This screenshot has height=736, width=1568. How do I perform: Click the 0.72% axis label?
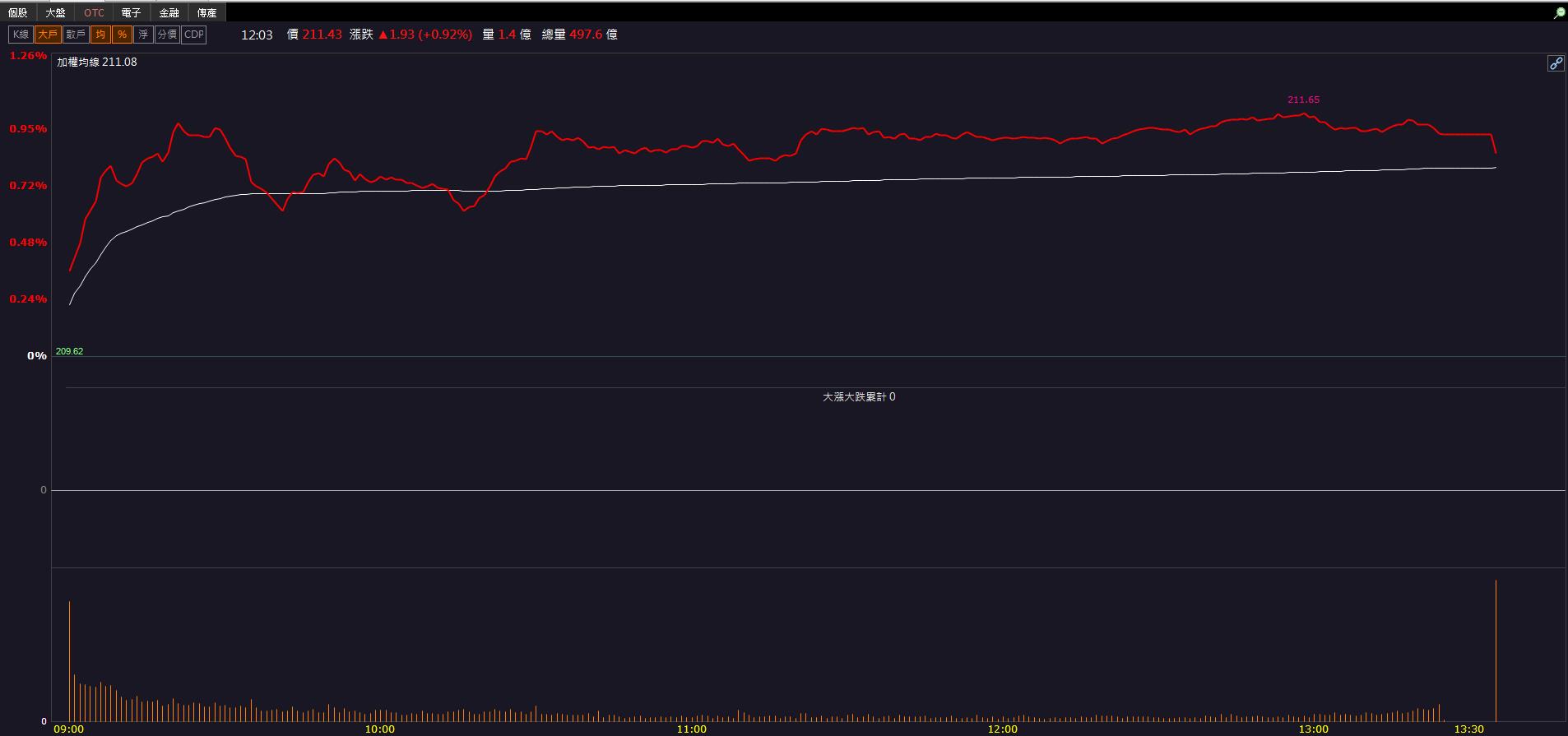coord(28,186)
